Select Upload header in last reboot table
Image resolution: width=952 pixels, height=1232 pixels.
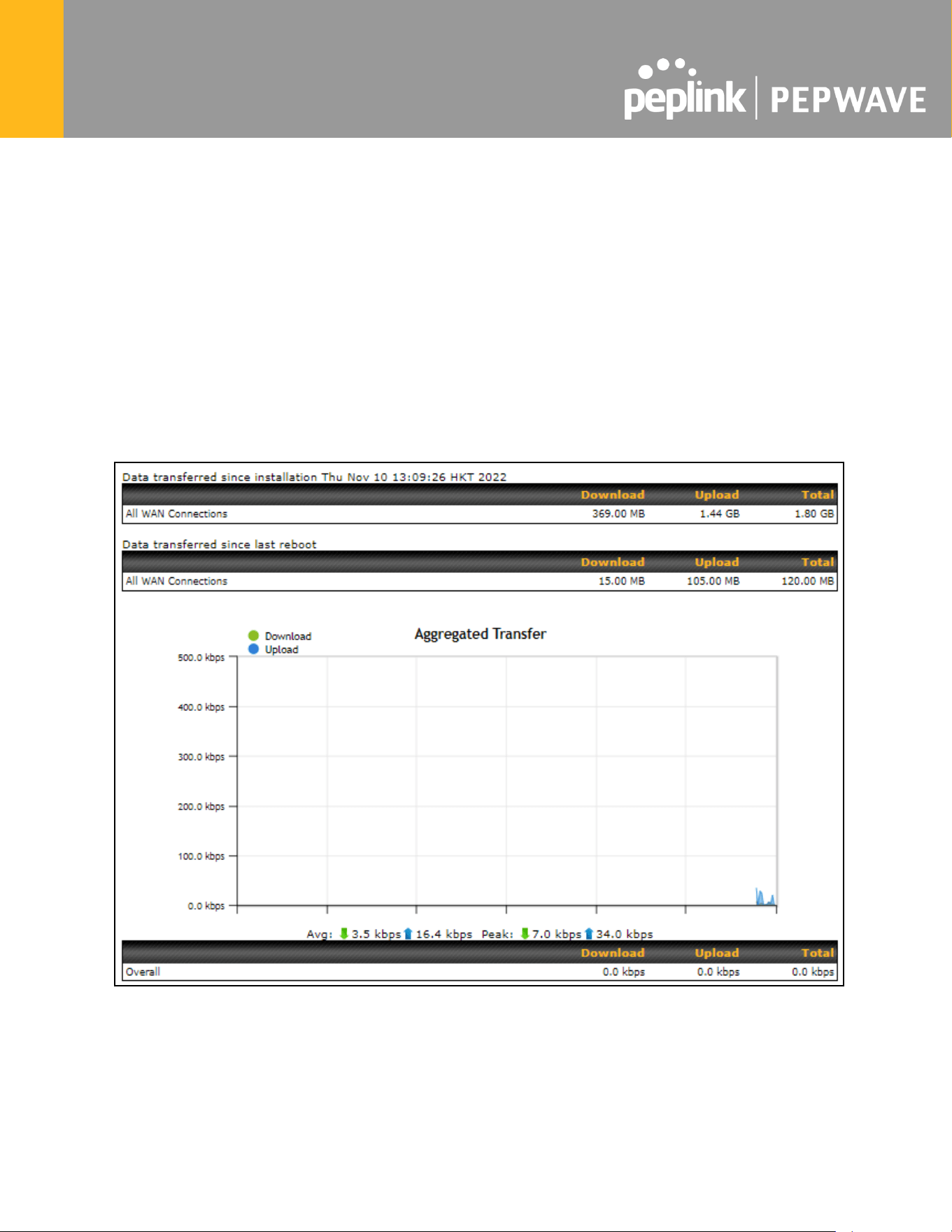716,562
